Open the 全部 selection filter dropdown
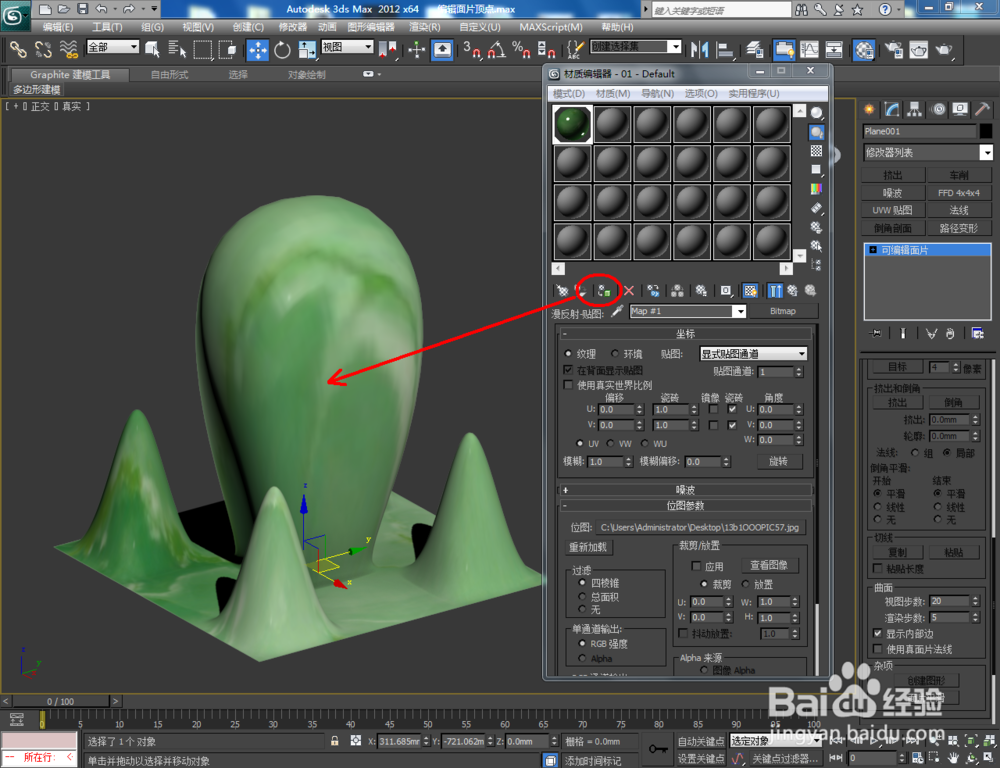The width and height of the screenshot is (1000, 768). pyautogui.click(x=113, y=47)
